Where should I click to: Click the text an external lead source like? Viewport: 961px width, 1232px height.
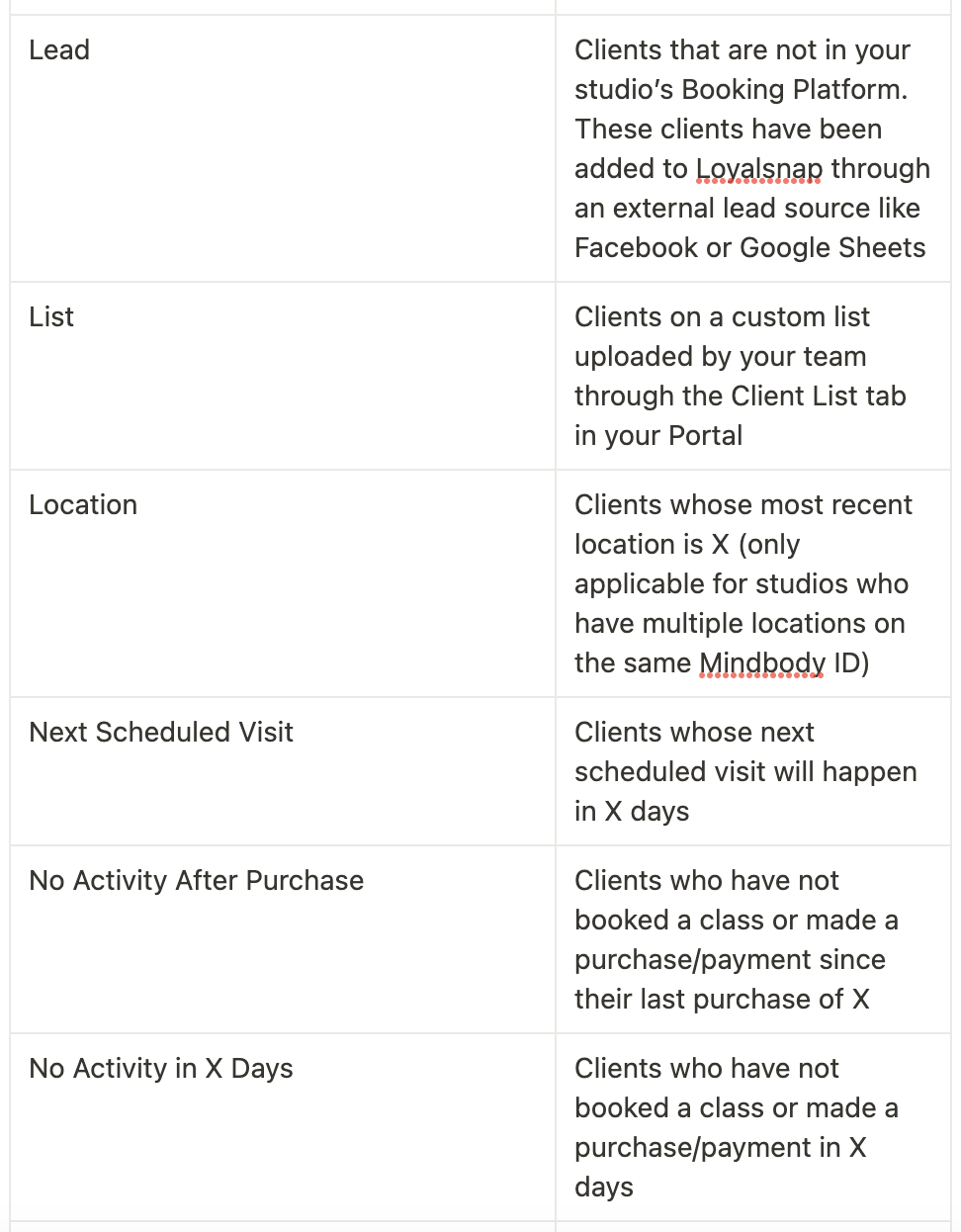[747, 208]
